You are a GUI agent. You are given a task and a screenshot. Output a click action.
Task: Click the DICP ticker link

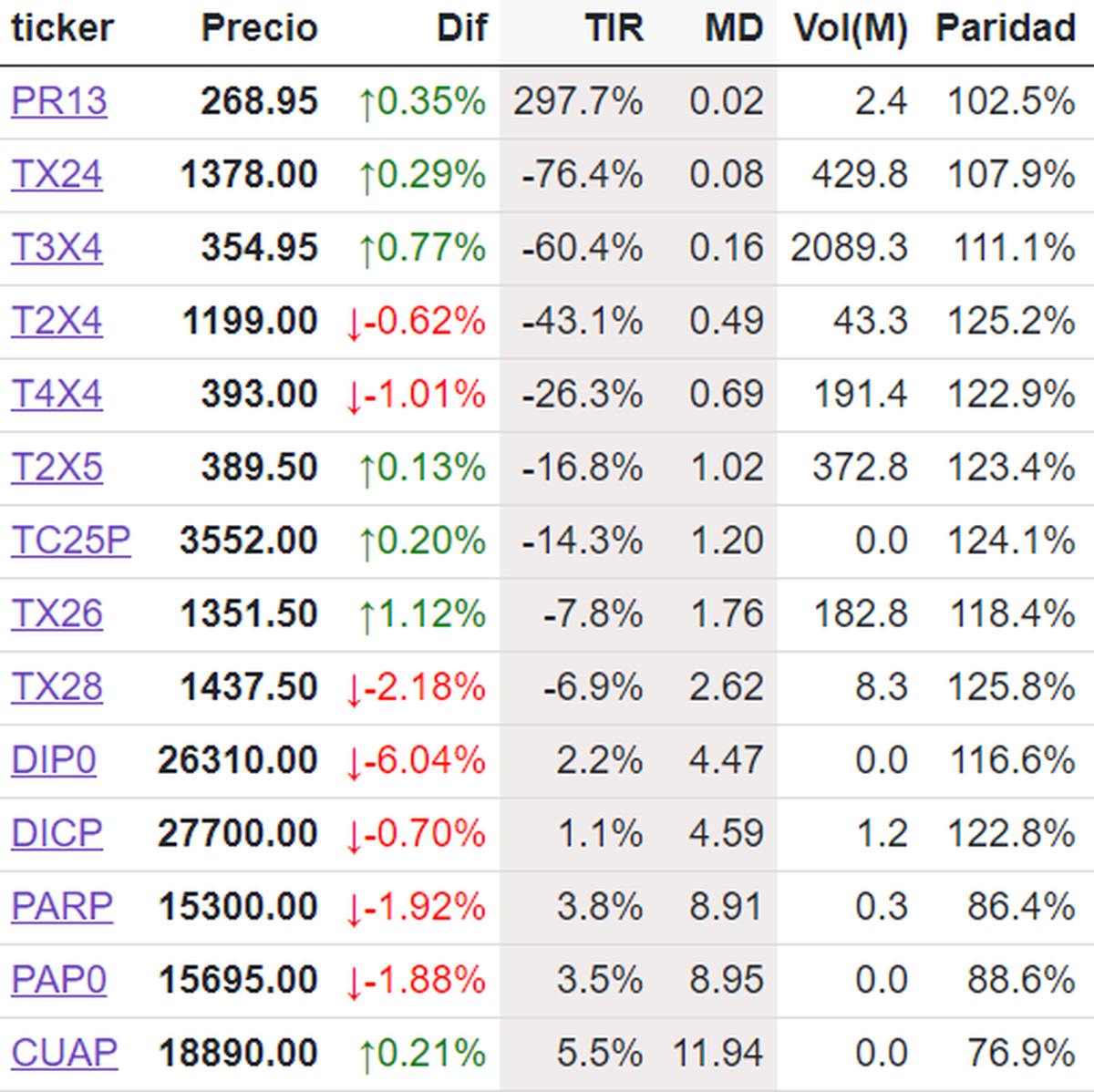(57, 833)
